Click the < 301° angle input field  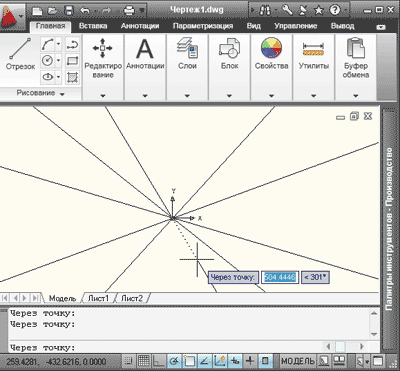[315, 277]
